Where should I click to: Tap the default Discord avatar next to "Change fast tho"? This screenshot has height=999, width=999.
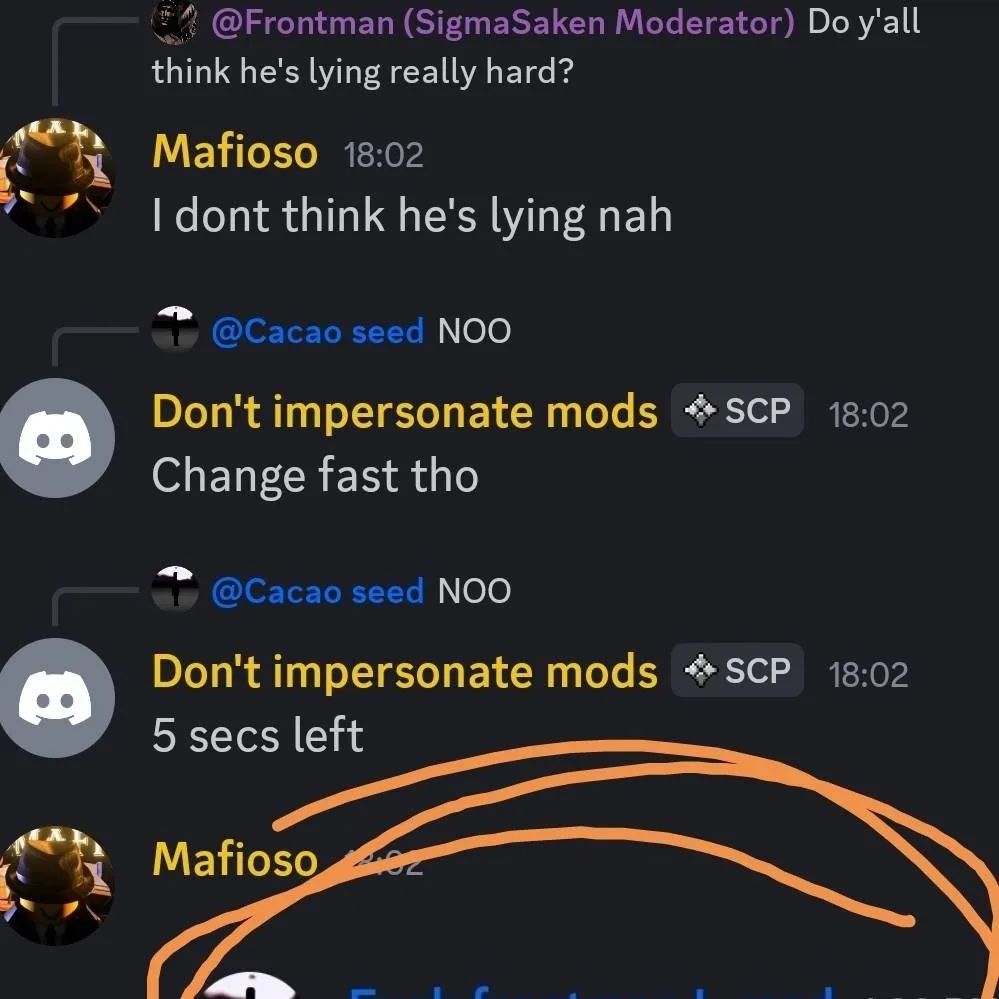tap(56, 438)
